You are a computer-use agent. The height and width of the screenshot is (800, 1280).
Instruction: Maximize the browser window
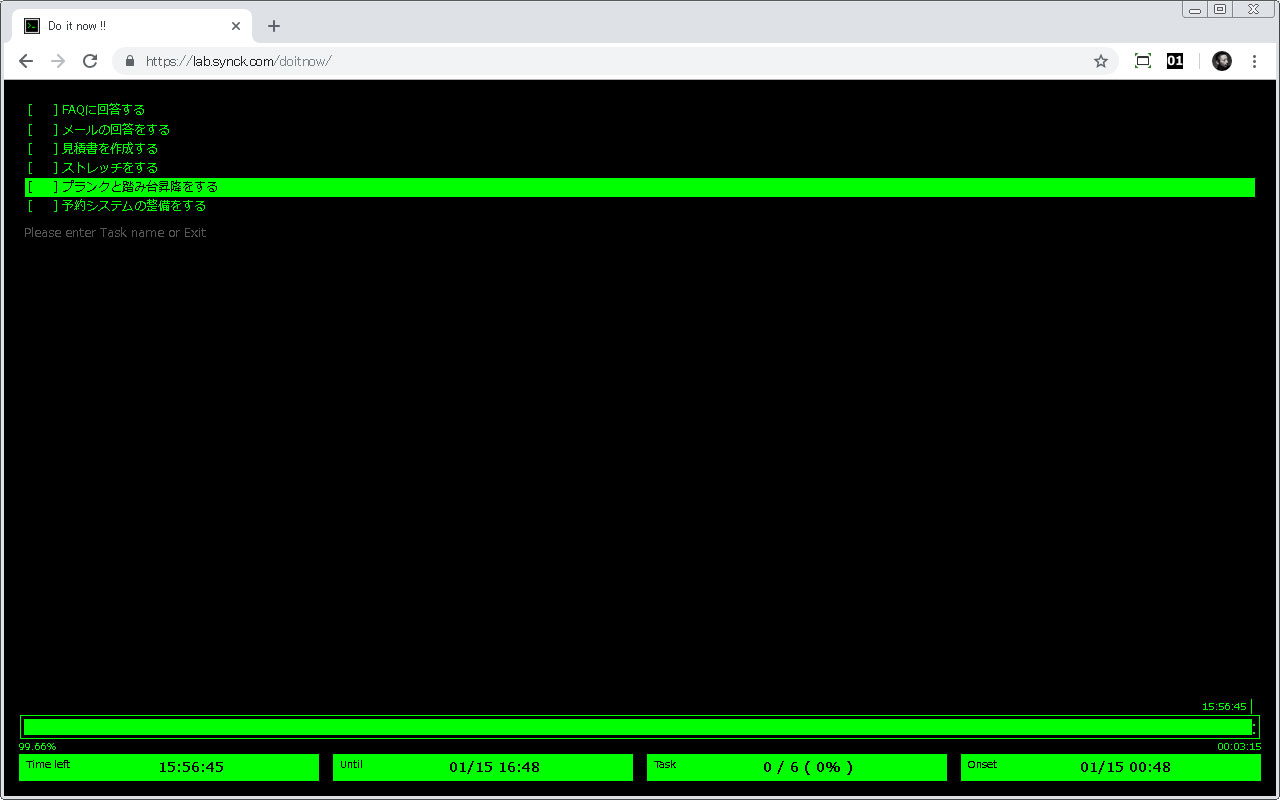coord(1220,9)
